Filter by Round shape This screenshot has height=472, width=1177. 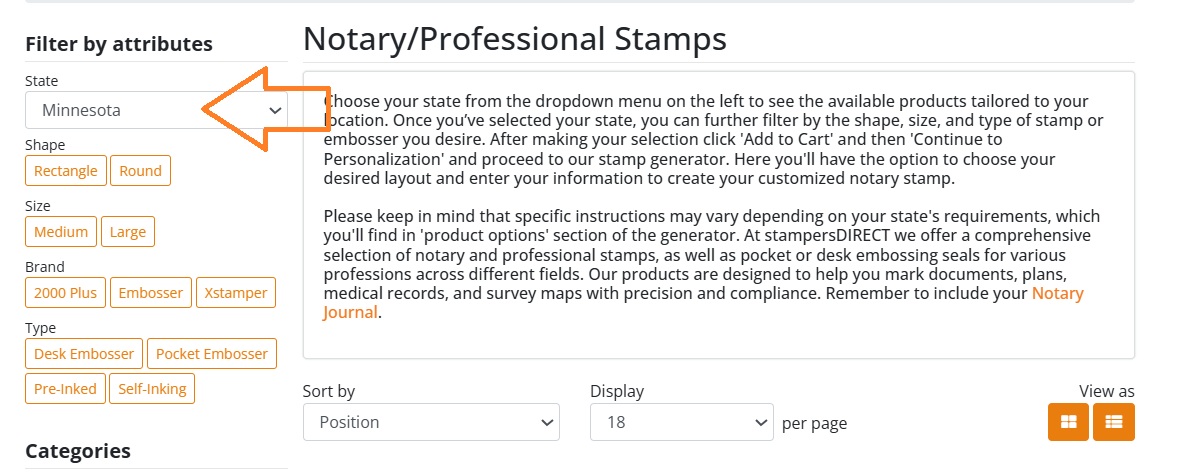click(x=140, y=171)
